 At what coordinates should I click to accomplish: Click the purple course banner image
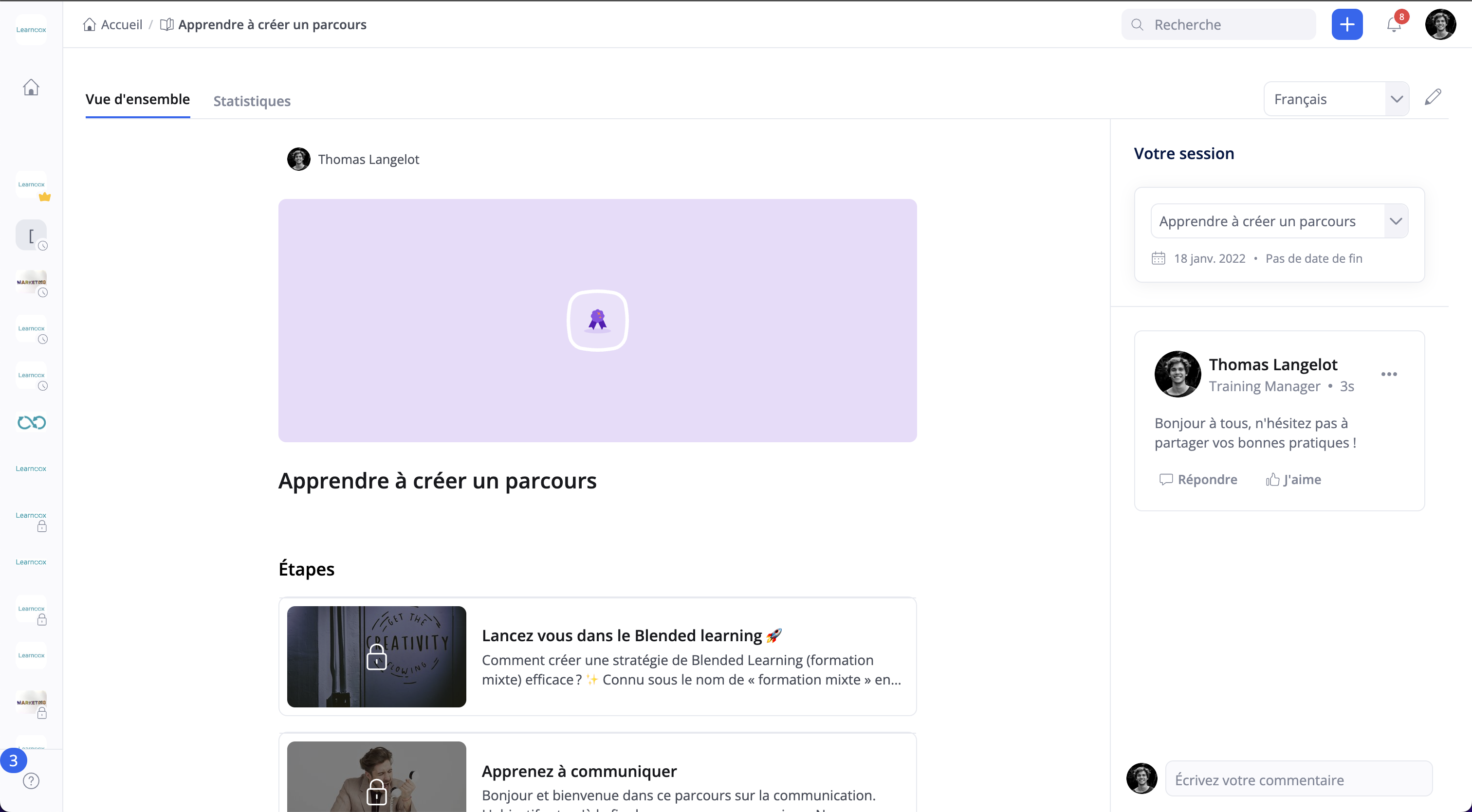(x=597, y=320)
